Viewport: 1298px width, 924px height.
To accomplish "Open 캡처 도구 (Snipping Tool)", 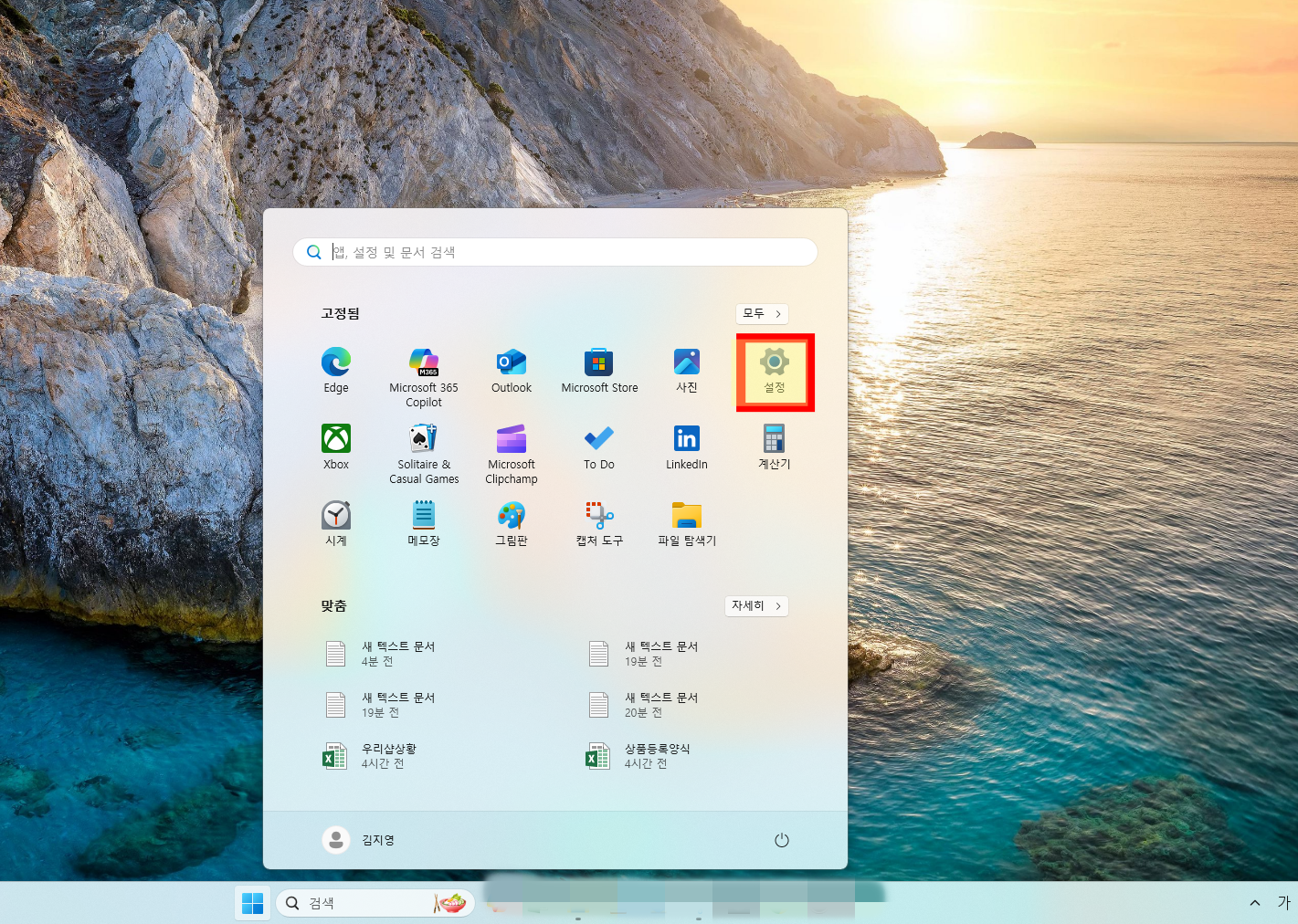I will point(599,524).
